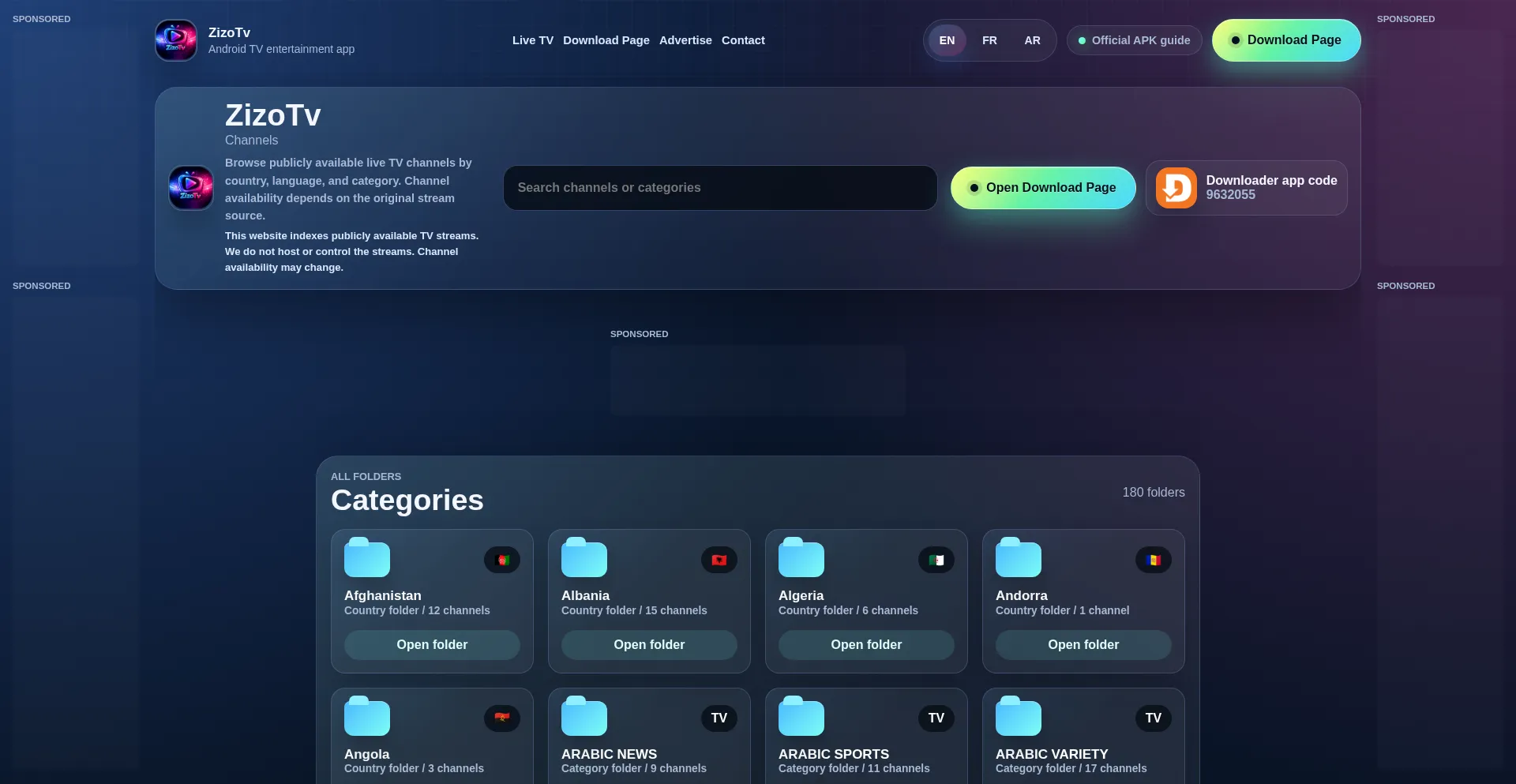Open the Andorra folder button

(1083, 645)
